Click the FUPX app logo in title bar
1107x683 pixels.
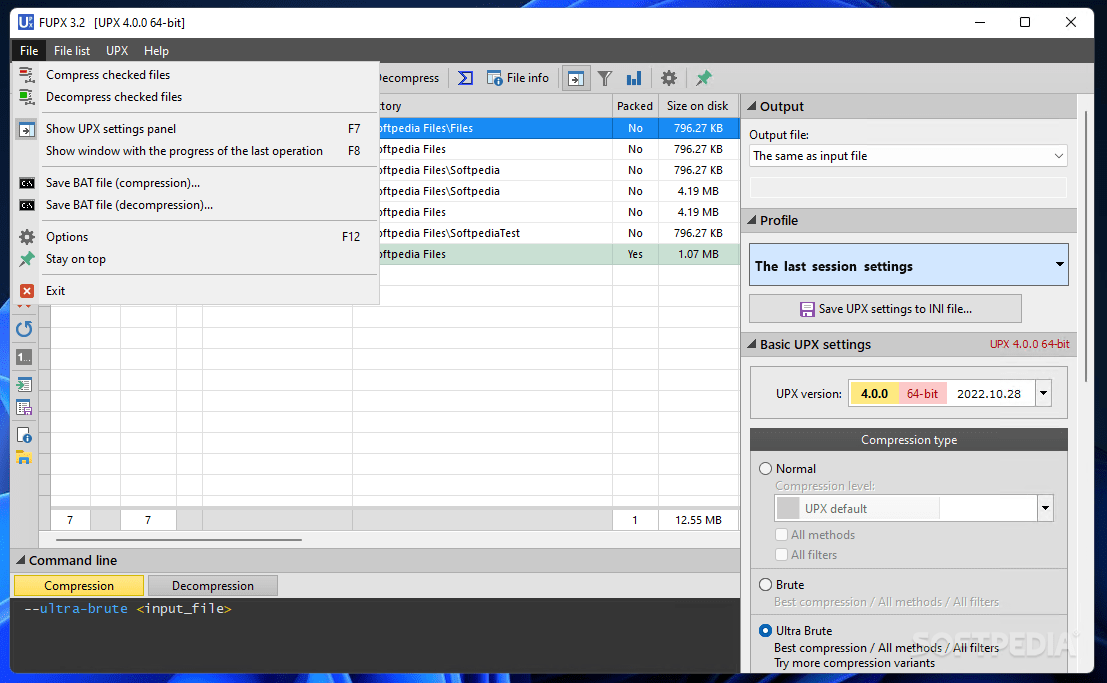point(25,22)
